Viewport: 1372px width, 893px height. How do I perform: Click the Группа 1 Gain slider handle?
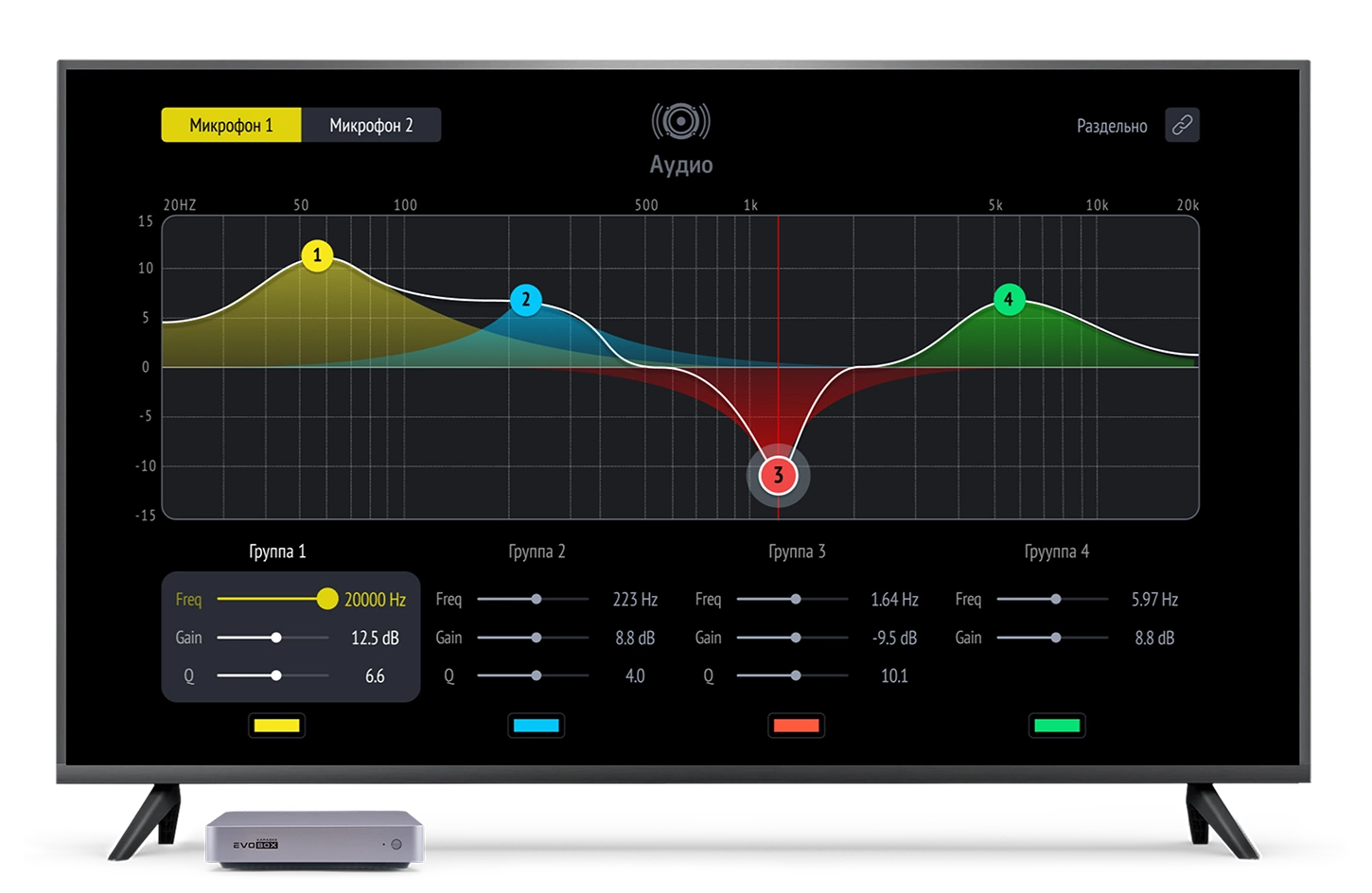click(x=276, y=638)
